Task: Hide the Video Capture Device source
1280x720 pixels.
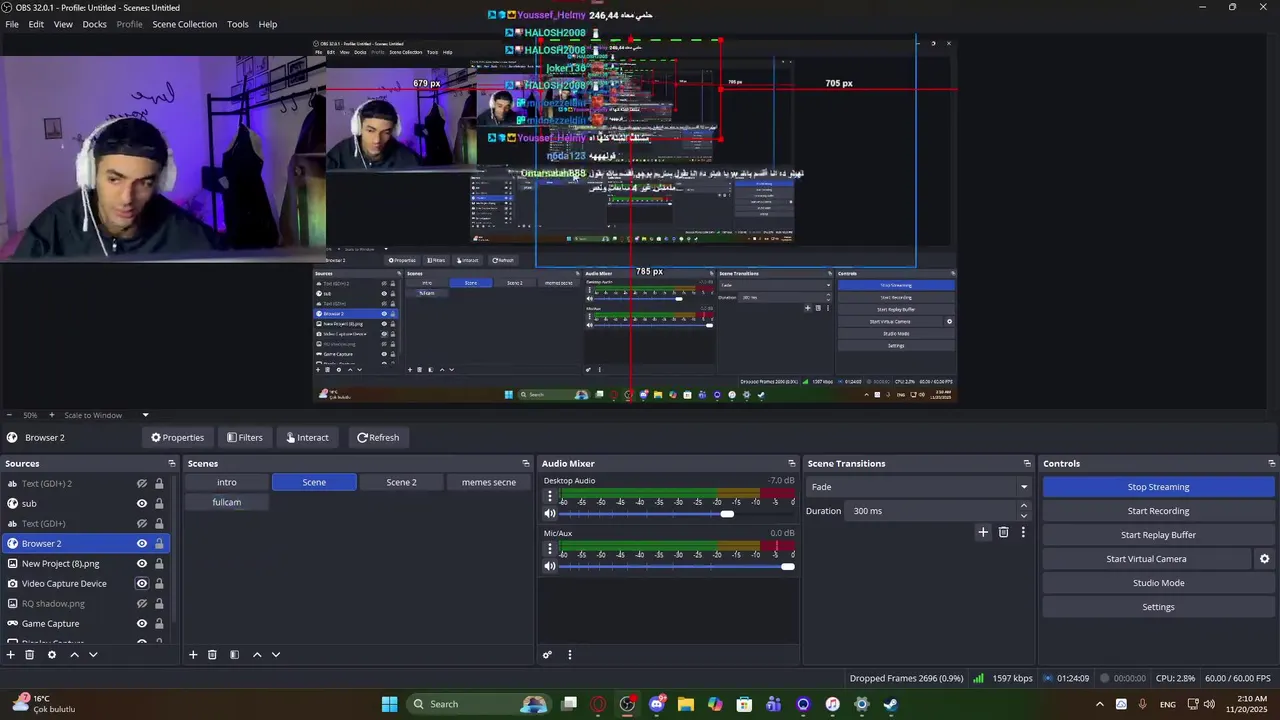Action: (x=142, y=583)
